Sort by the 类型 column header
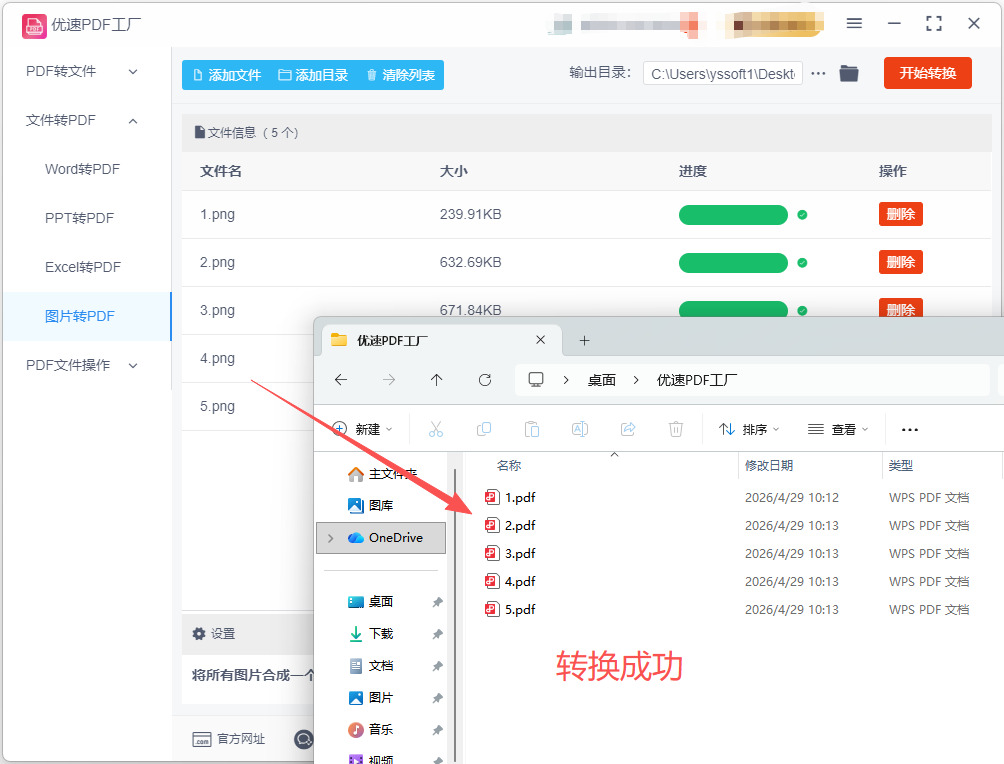 (901, 466)
